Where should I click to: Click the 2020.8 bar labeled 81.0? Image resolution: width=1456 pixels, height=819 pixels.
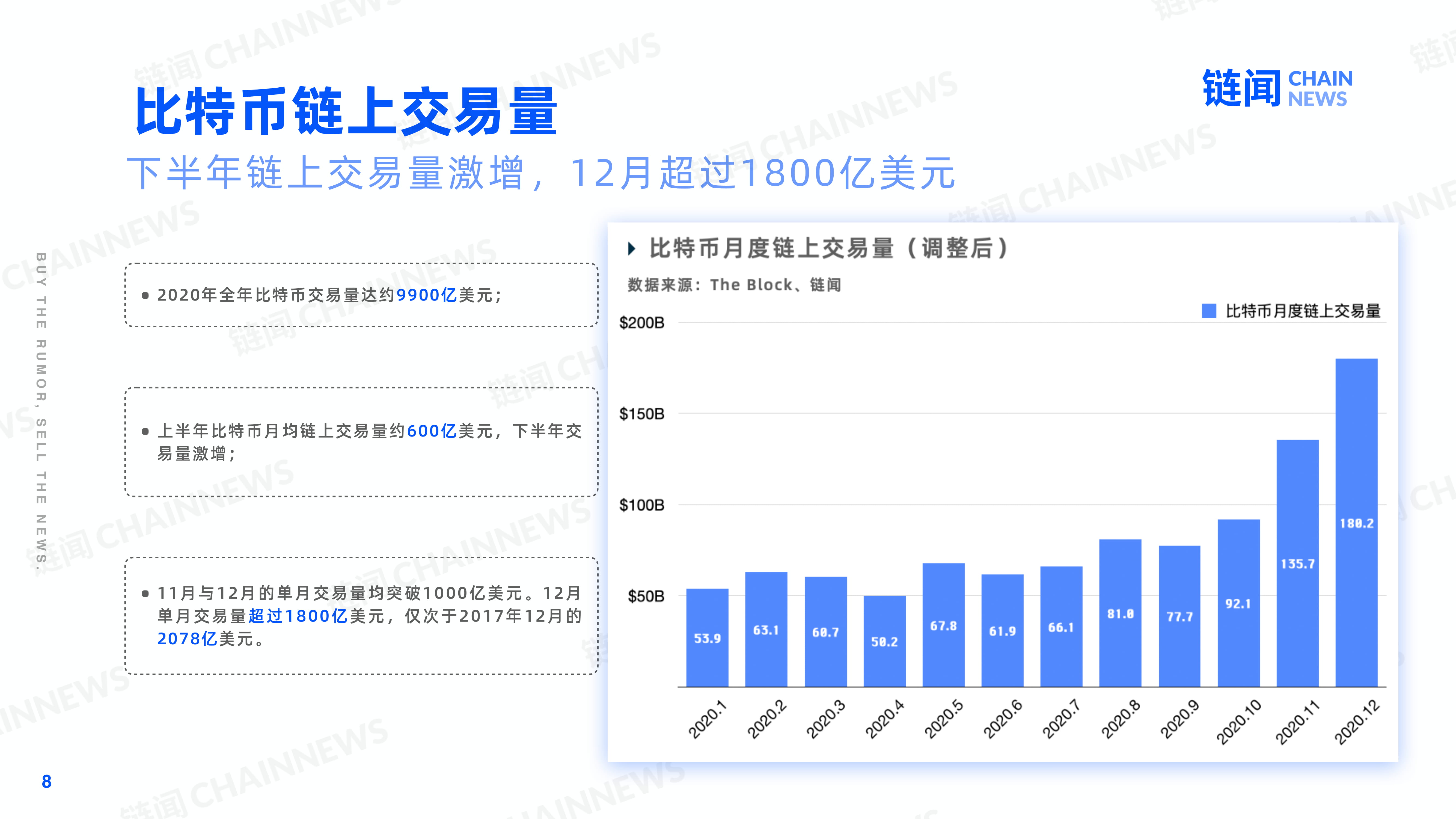[1120, 613]
